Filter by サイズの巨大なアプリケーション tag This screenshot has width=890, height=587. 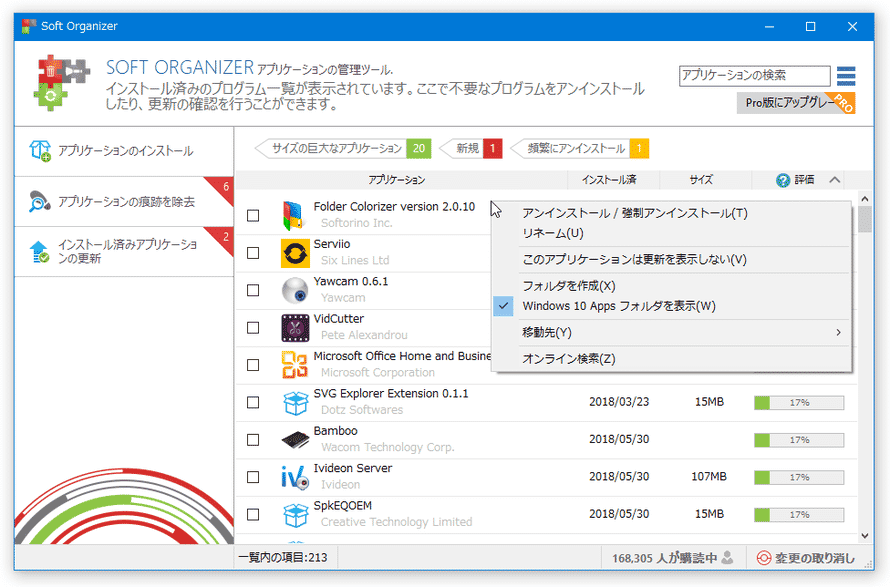(343, 149)
